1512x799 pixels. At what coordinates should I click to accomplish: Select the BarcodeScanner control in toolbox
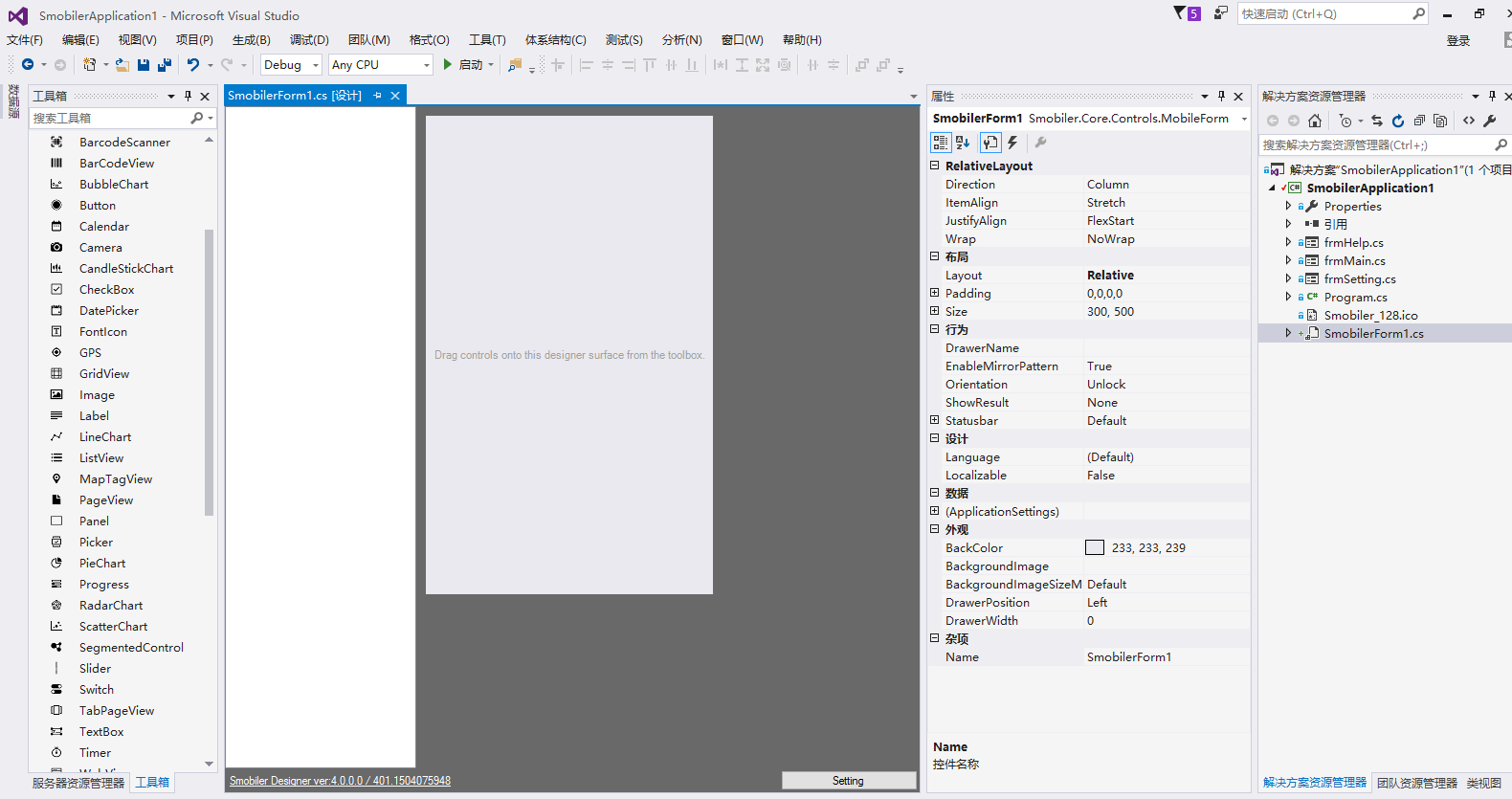[x=124, y=143]
